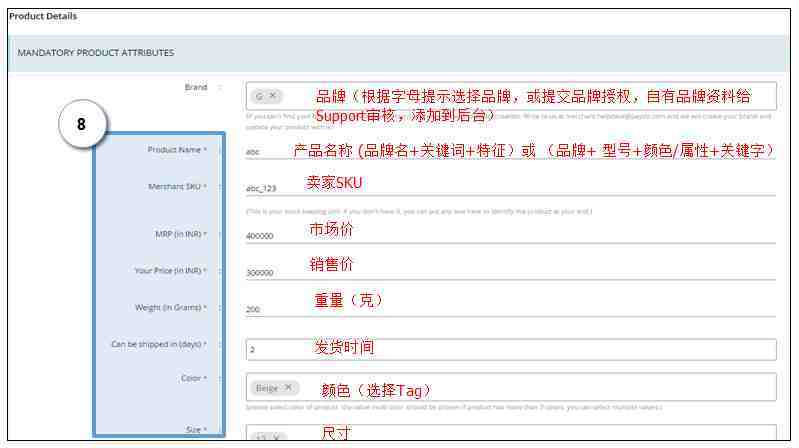Click into the Brand tag field
The width and height of the screenshot is (799, 448).
click(x=511, y=96)
